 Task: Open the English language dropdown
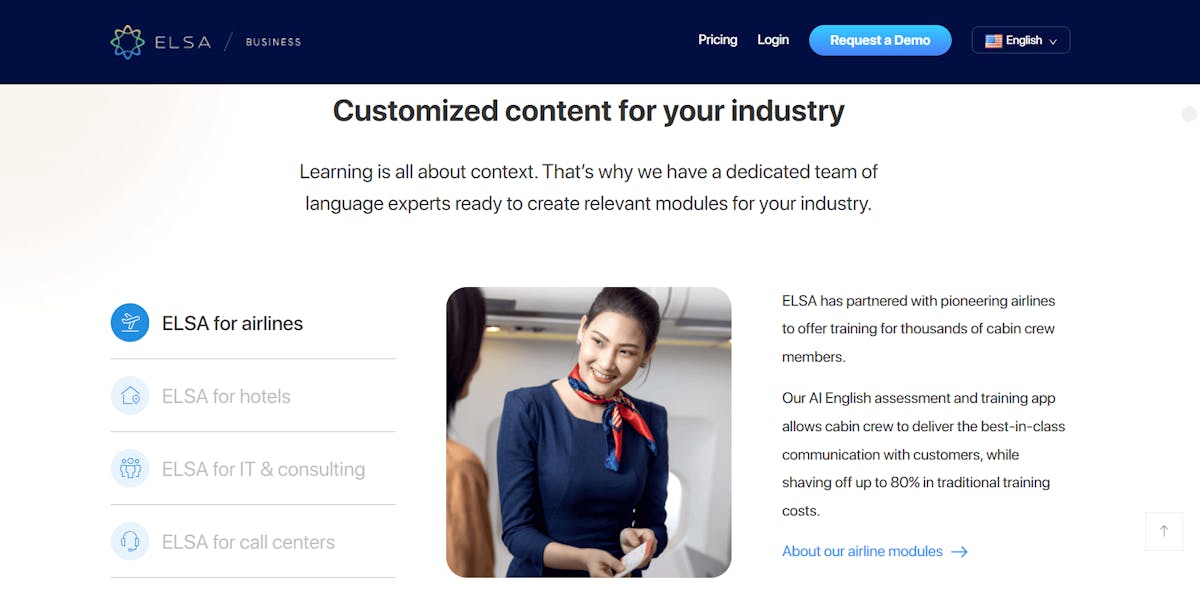1021,40
